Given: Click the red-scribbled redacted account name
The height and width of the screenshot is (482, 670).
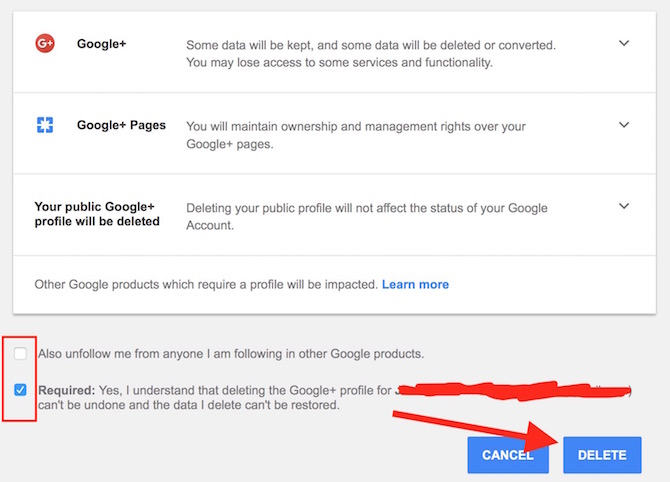Looking at the screenshot, I should pos(520,390).
